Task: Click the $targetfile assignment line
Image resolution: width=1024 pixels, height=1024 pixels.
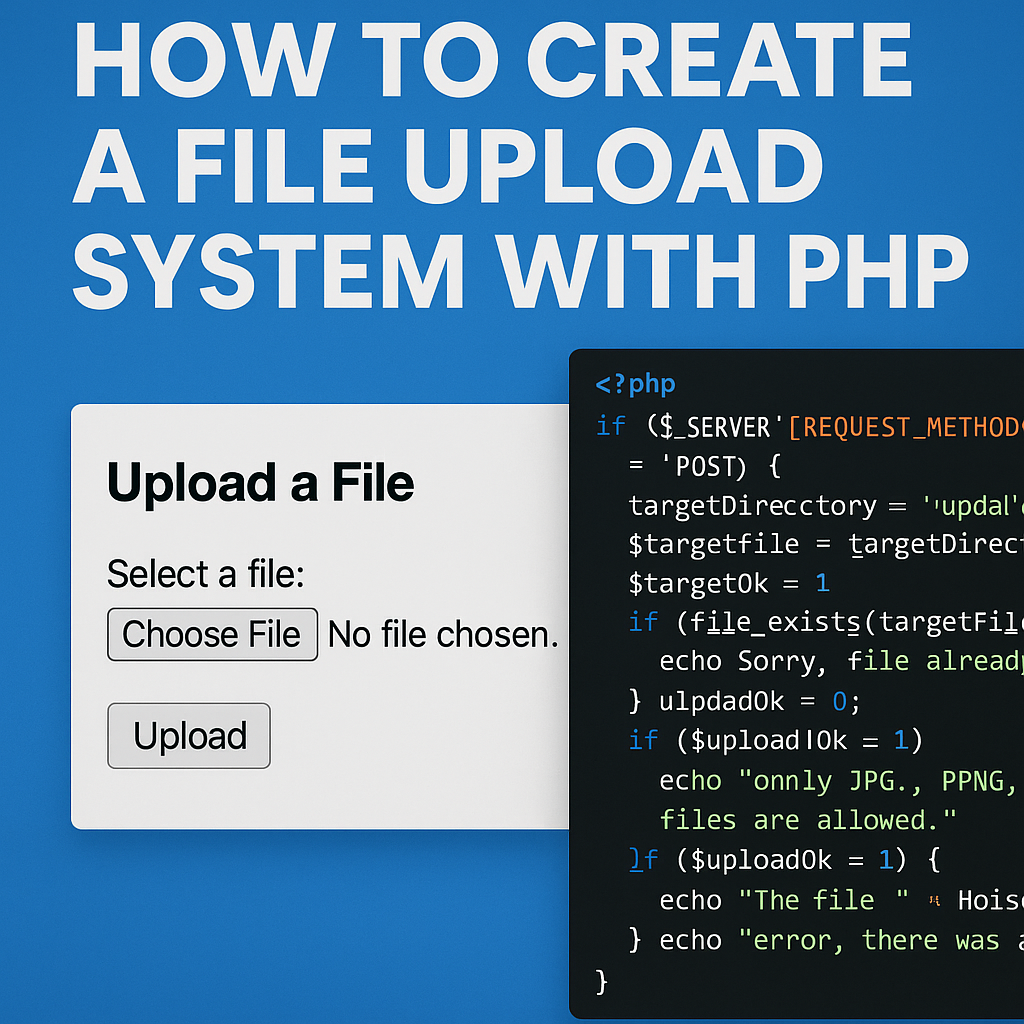Action: coord(790,543)
